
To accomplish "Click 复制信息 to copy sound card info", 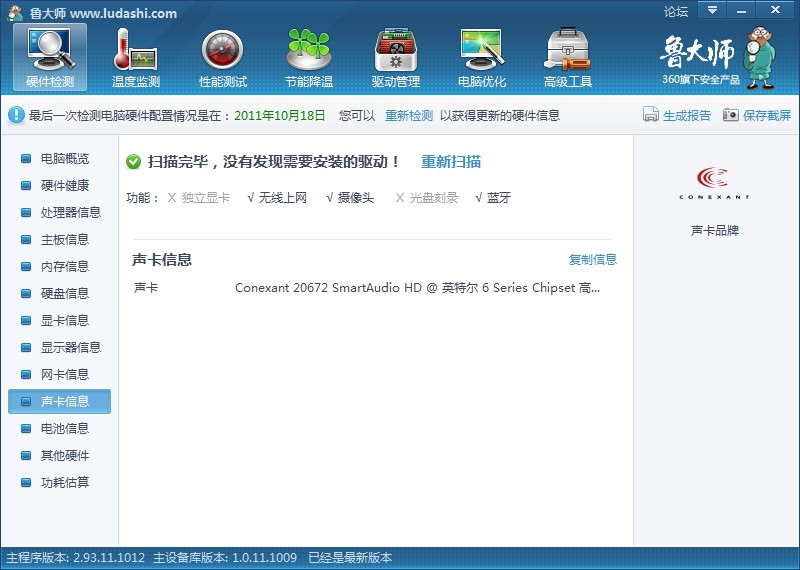I will coord(593,260).
